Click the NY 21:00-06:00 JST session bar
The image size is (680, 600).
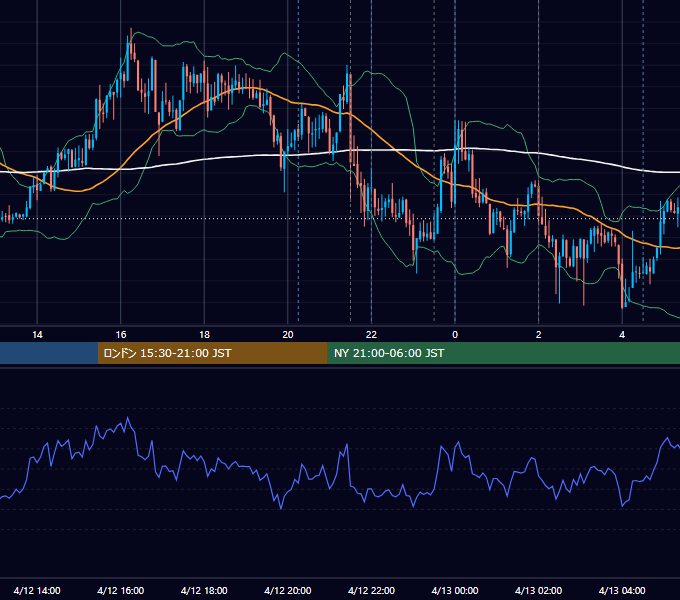[503, 353]
